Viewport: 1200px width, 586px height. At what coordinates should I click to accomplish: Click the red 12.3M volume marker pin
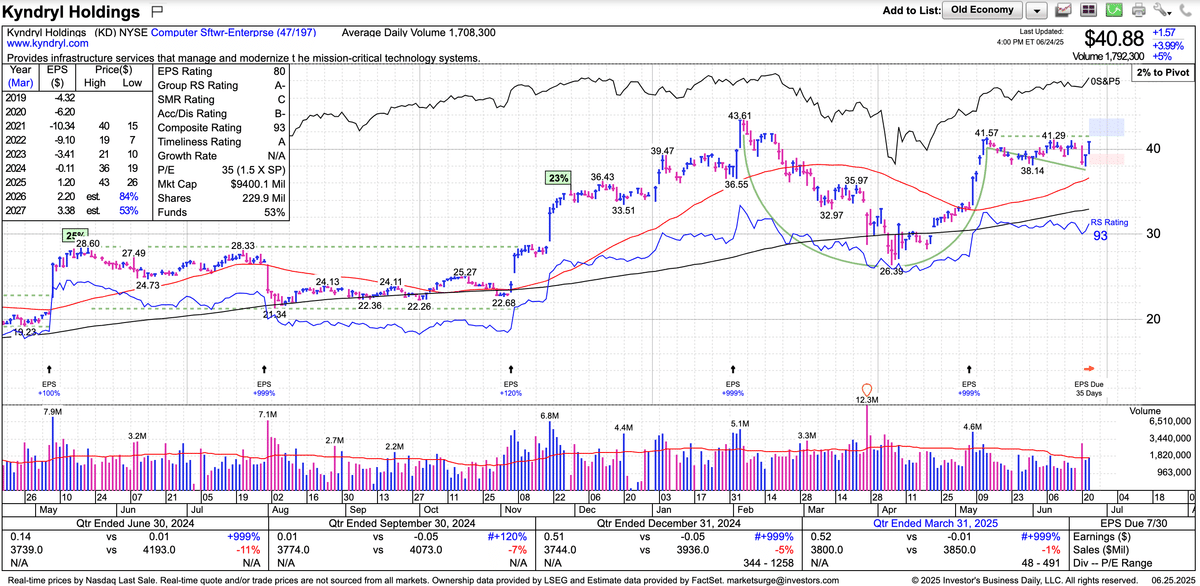[x=867, y=388]
